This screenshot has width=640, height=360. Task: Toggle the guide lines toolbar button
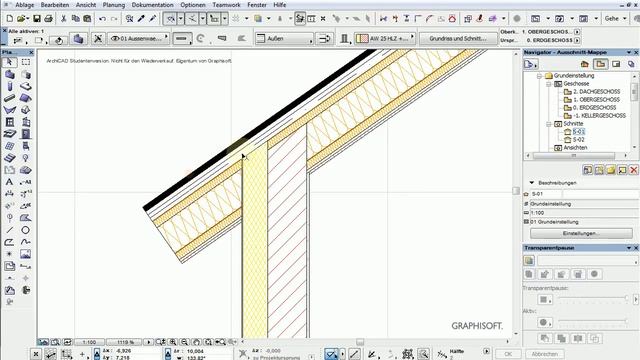coord(191,18)
